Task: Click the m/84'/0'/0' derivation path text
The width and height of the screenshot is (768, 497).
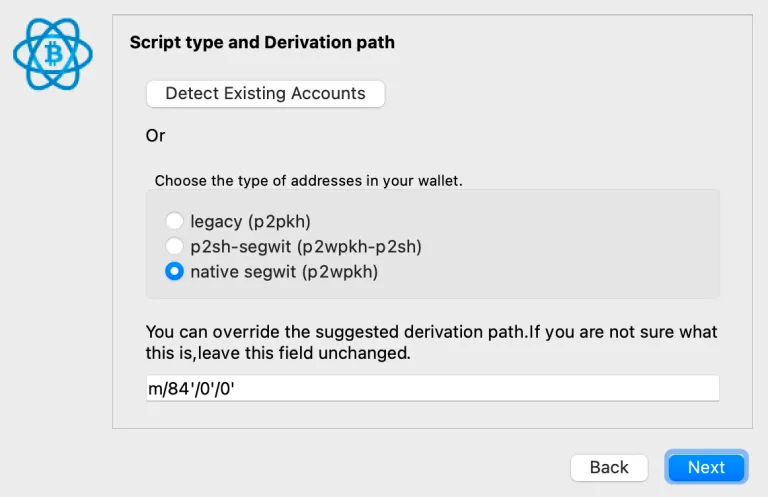Action: point(192,389)
